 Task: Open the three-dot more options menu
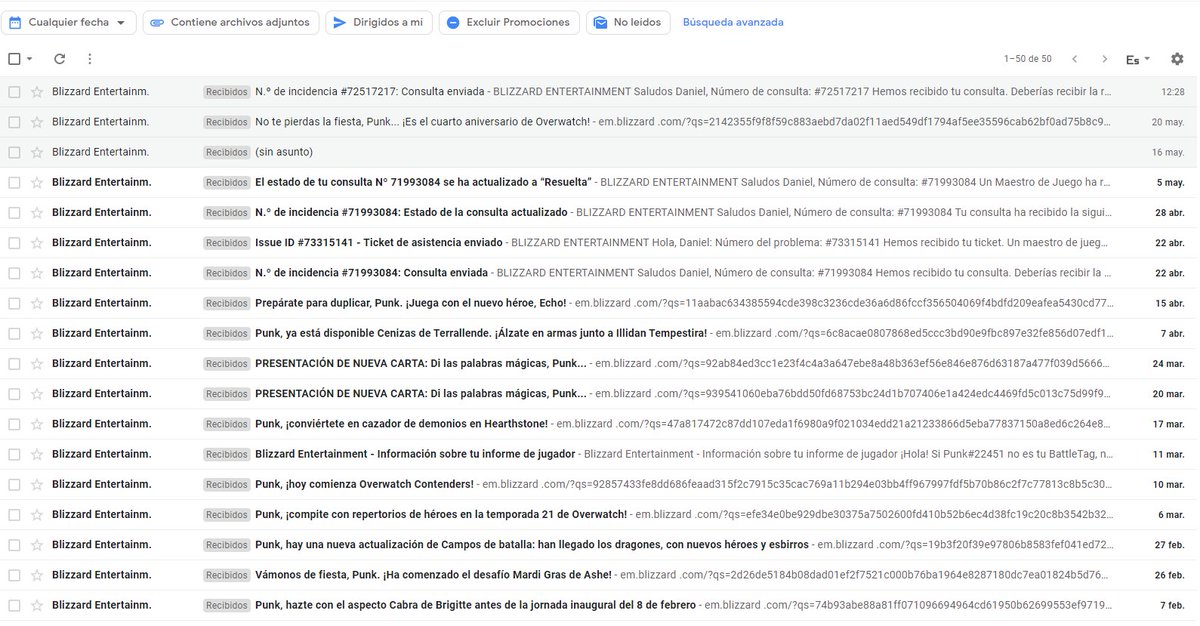90,59
